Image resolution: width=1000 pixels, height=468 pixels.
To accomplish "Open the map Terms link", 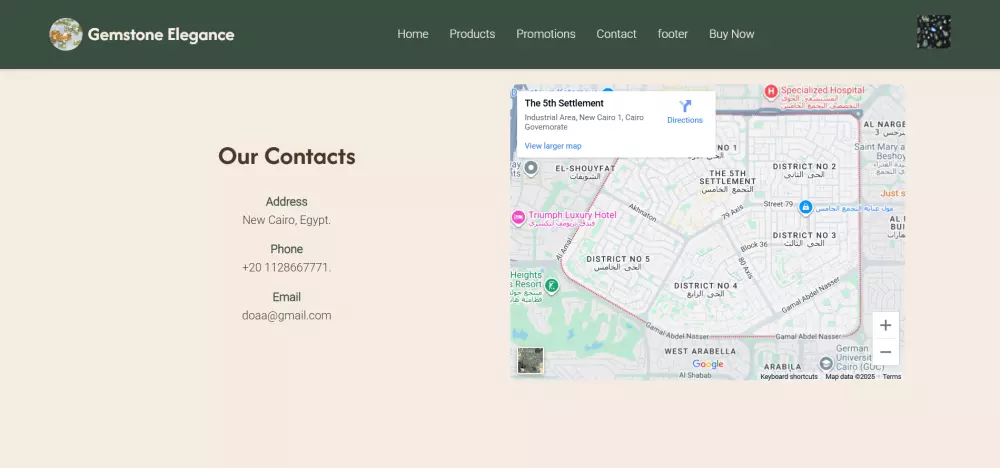I will tap(892, 377).
